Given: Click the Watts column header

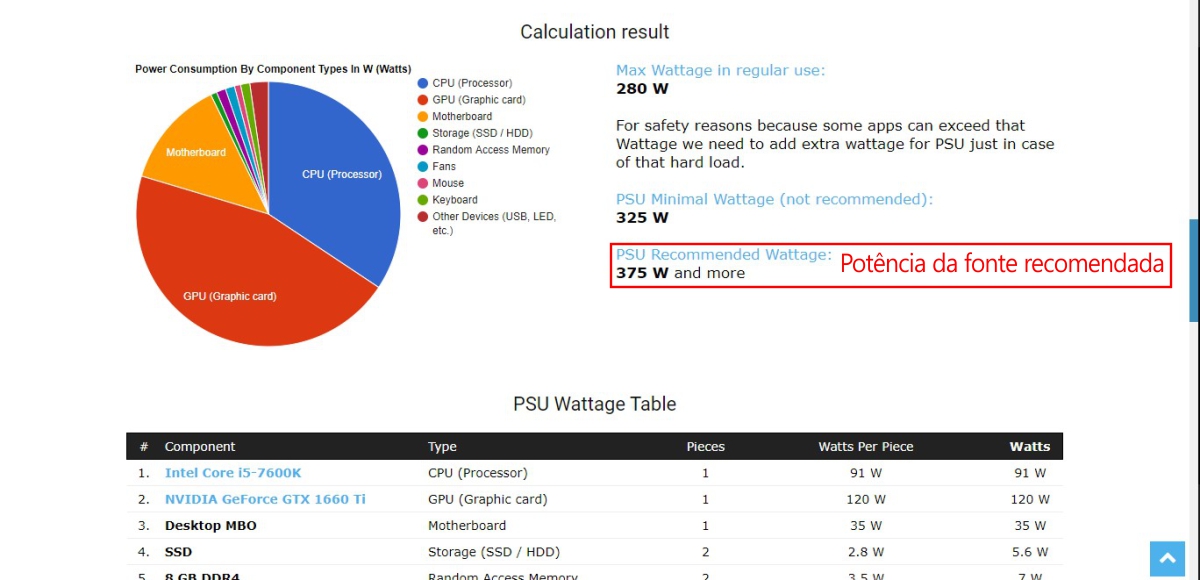Looking at the screenshot, I should pos(1029,446).
